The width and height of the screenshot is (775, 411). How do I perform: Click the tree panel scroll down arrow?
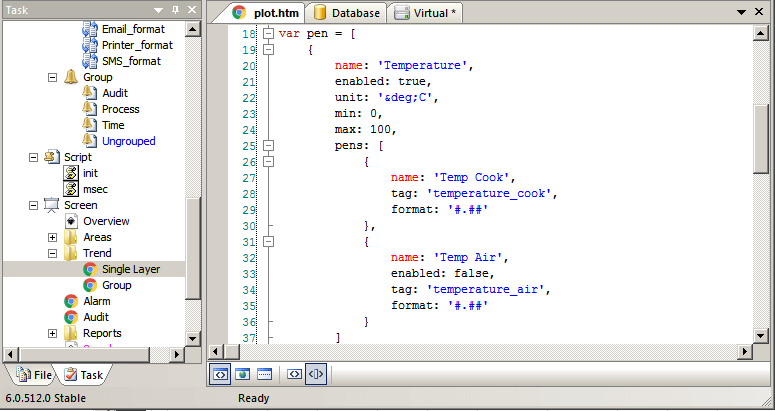pyautogui.click(x=193, y=338)
